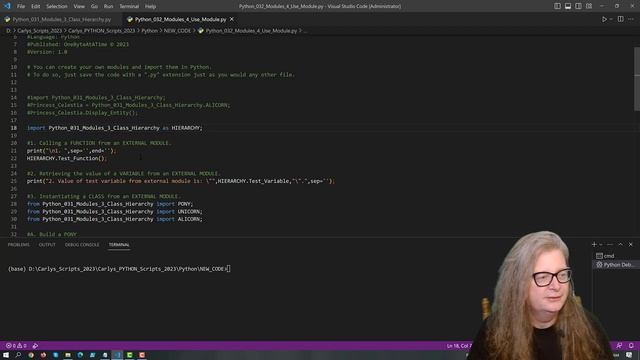The width and height of the screenshot is (640, 360).
Task: Close the terminal panel
Action: pos(631,244)
